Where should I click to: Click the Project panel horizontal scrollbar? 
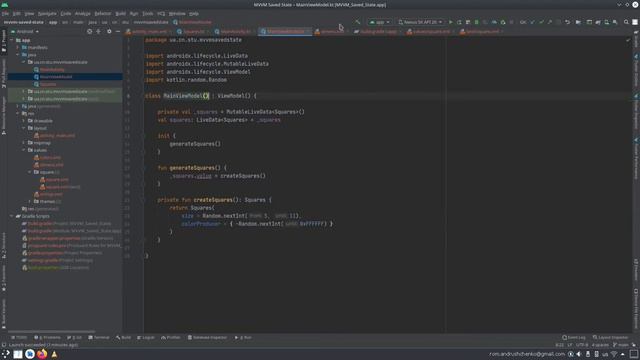click(52, 332)
